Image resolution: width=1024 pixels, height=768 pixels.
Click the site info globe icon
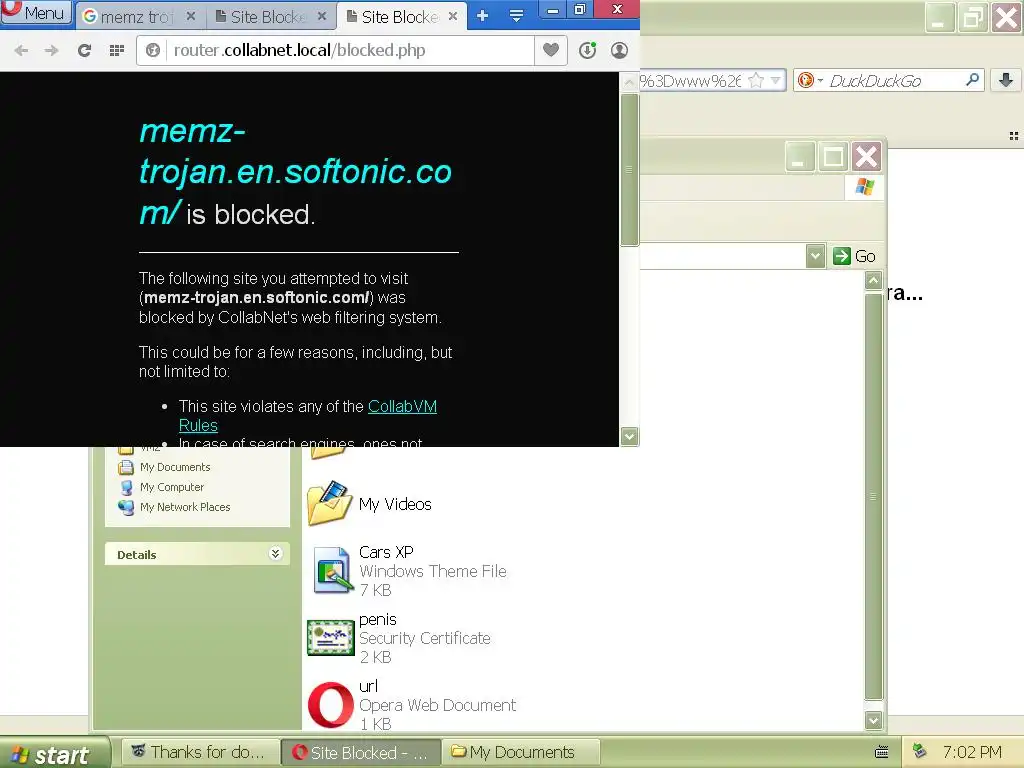(153, 50)
